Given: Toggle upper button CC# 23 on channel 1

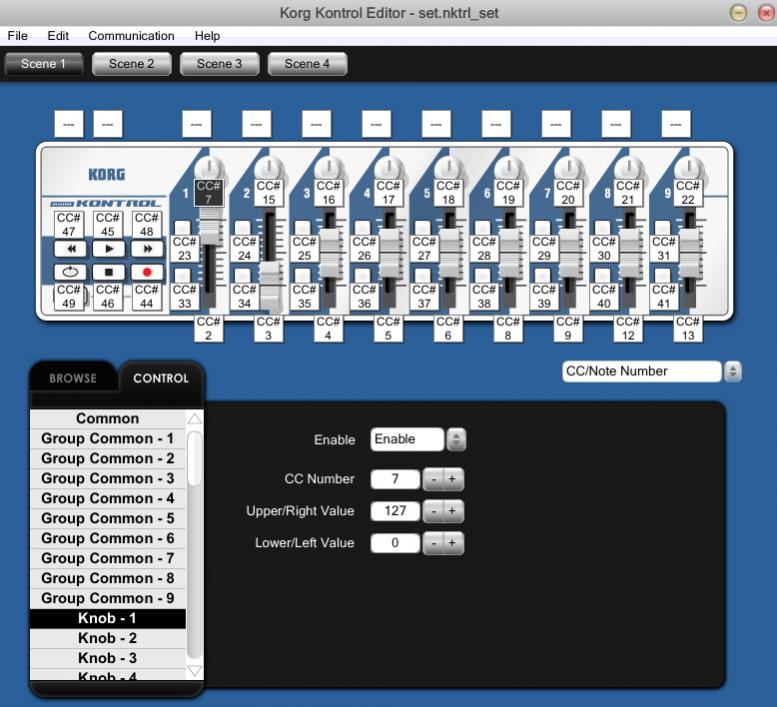Looking at the screenshot, I should click(185, 249).
